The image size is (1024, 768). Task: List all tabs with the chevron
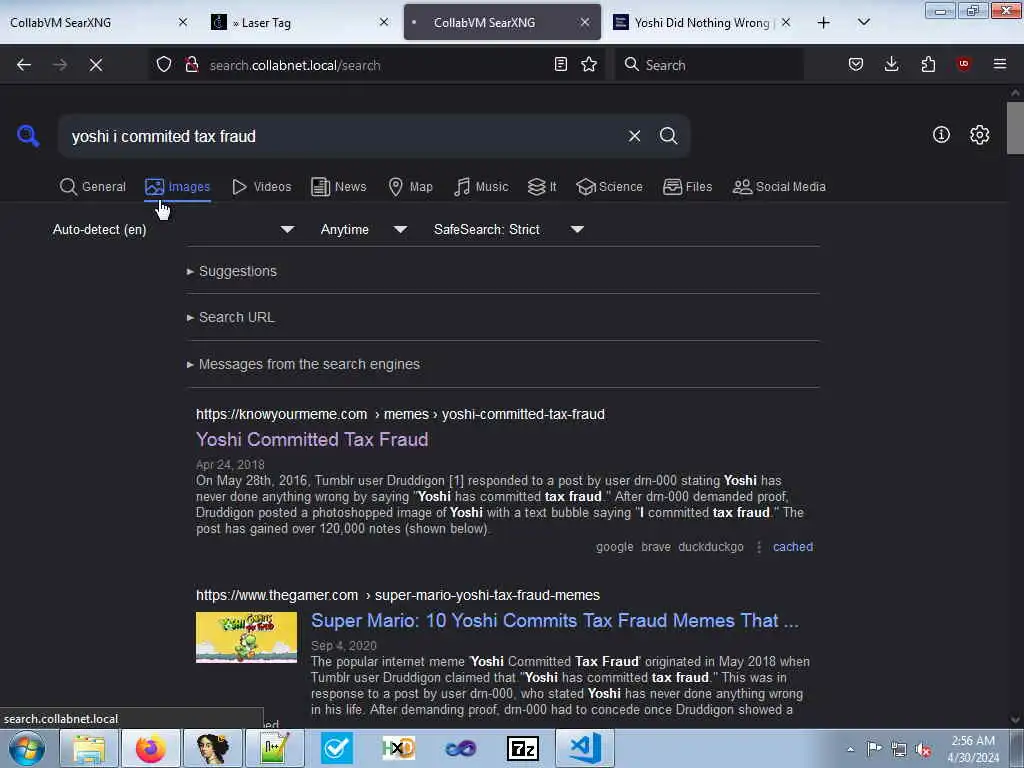tap(863, 23)
